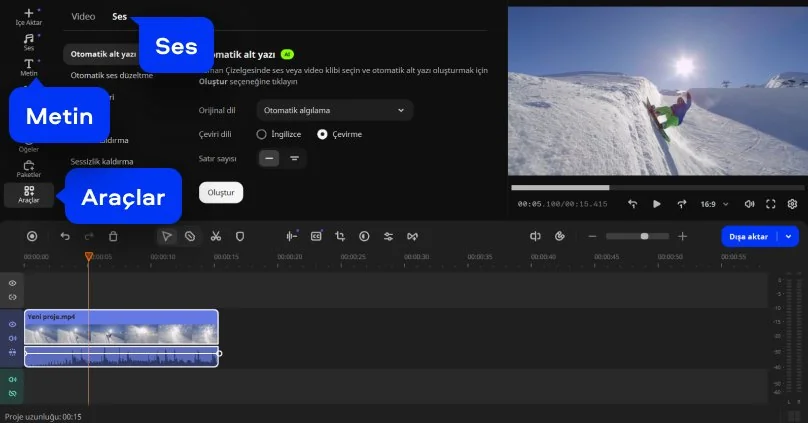Viewport: 808px width, 423px height.
Task: Select the Çevirme radio option
Action: (322, 134)
